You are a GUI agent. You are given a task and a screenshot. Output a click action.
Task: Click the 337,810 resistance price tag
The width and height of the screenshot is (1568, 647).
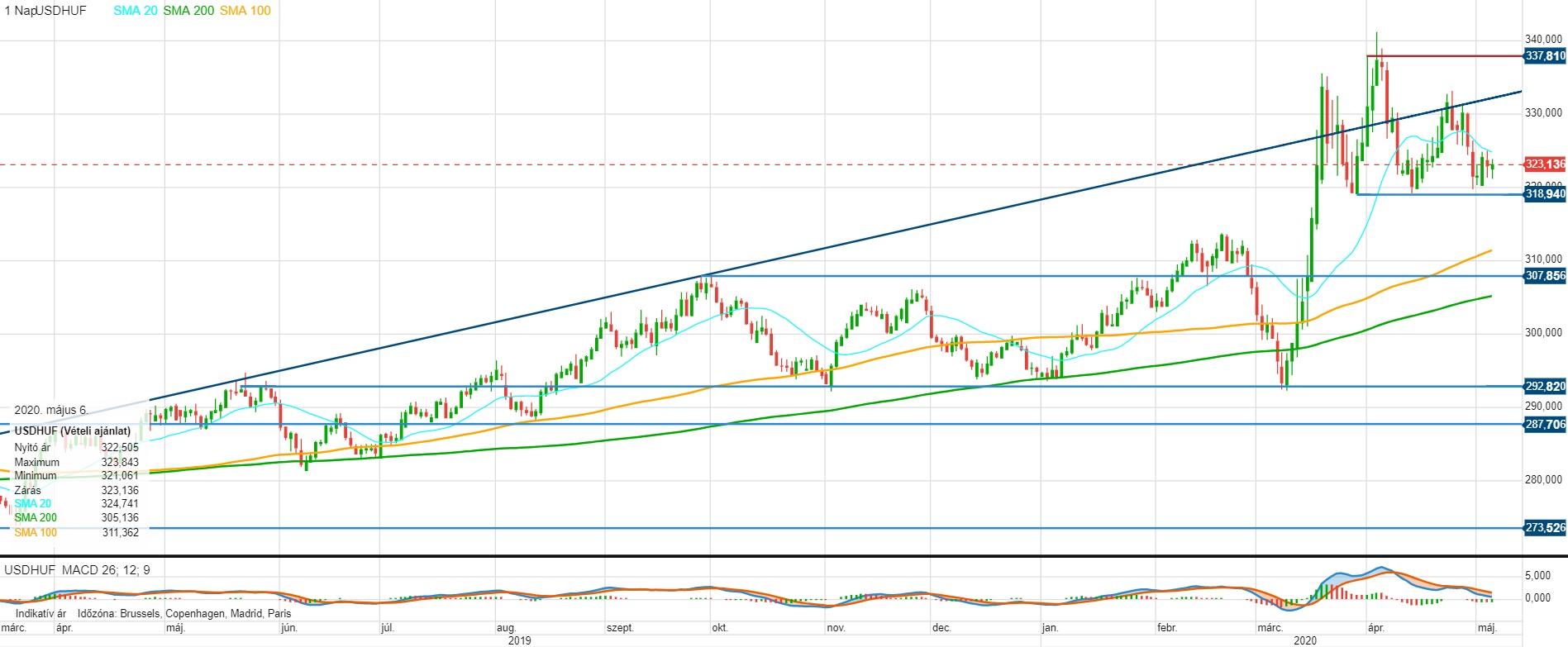(1545, 56)
